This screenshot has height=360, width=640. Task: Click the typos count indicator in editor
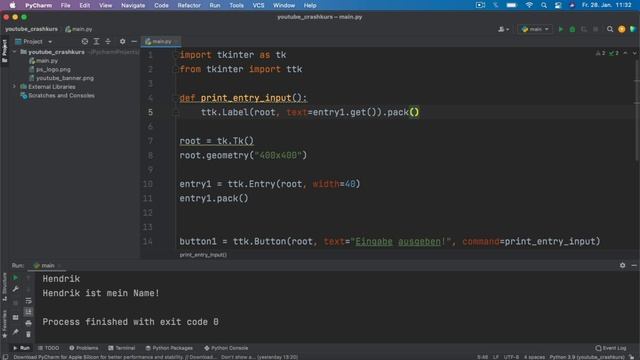(614, 53)
